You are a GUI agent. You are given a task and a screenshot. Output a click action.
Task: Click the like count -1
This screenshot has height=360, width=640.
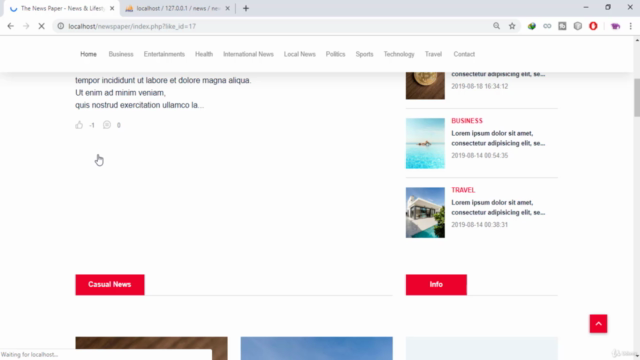coord(92,125)
